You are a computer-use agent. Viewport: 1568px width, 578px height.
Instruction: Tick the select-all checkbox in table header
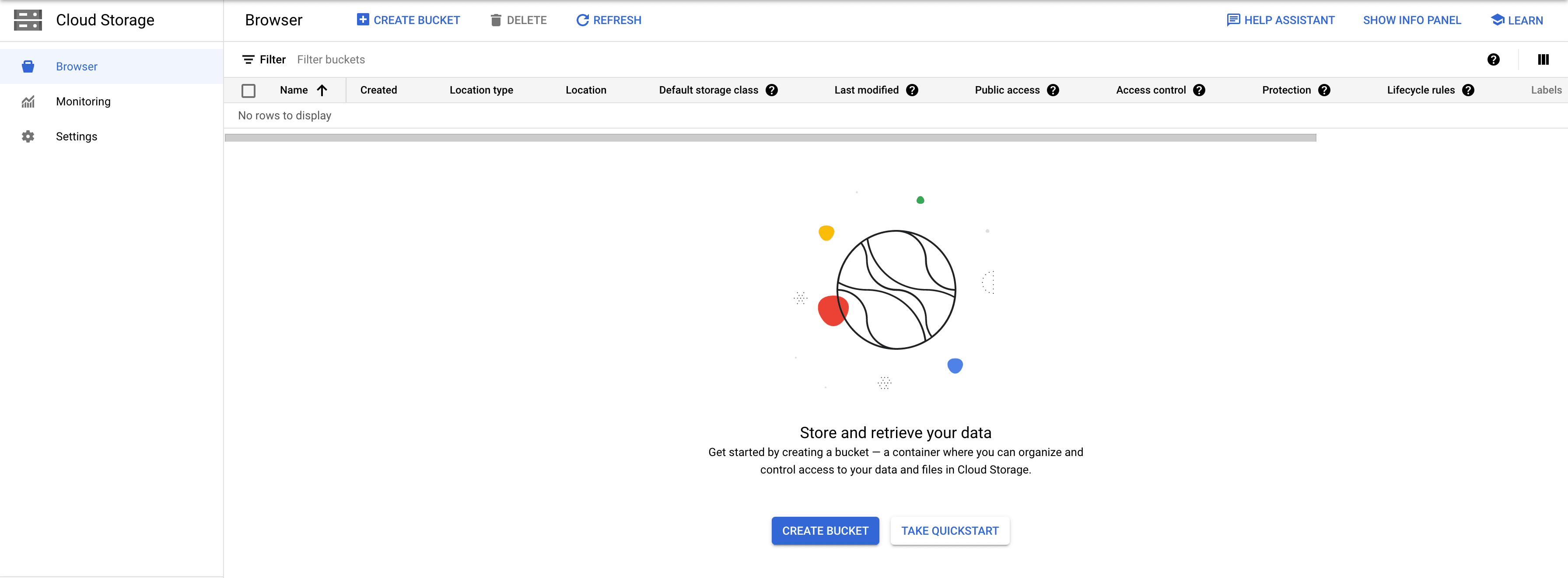[248, 91]
